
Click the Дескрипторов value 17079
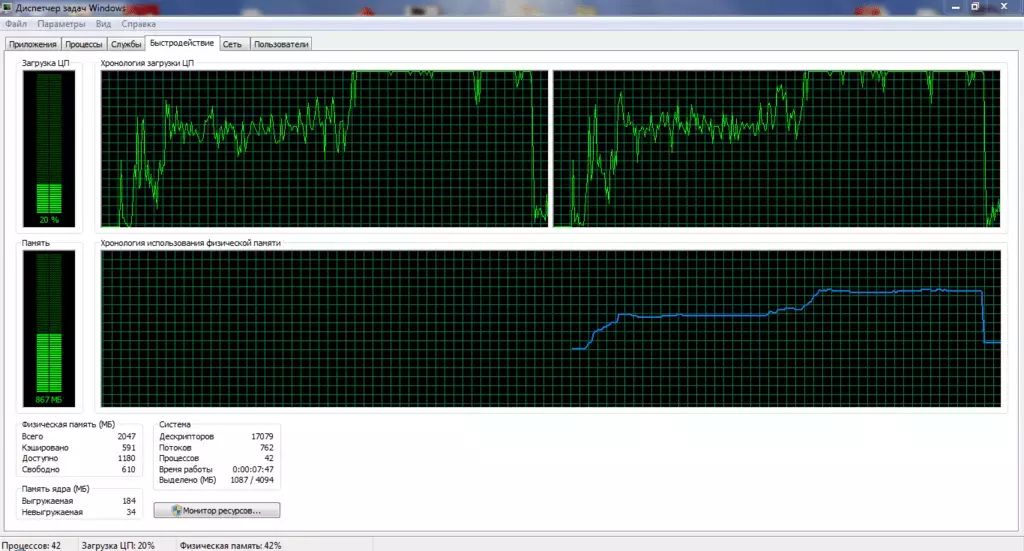click(x=263, y=437)
